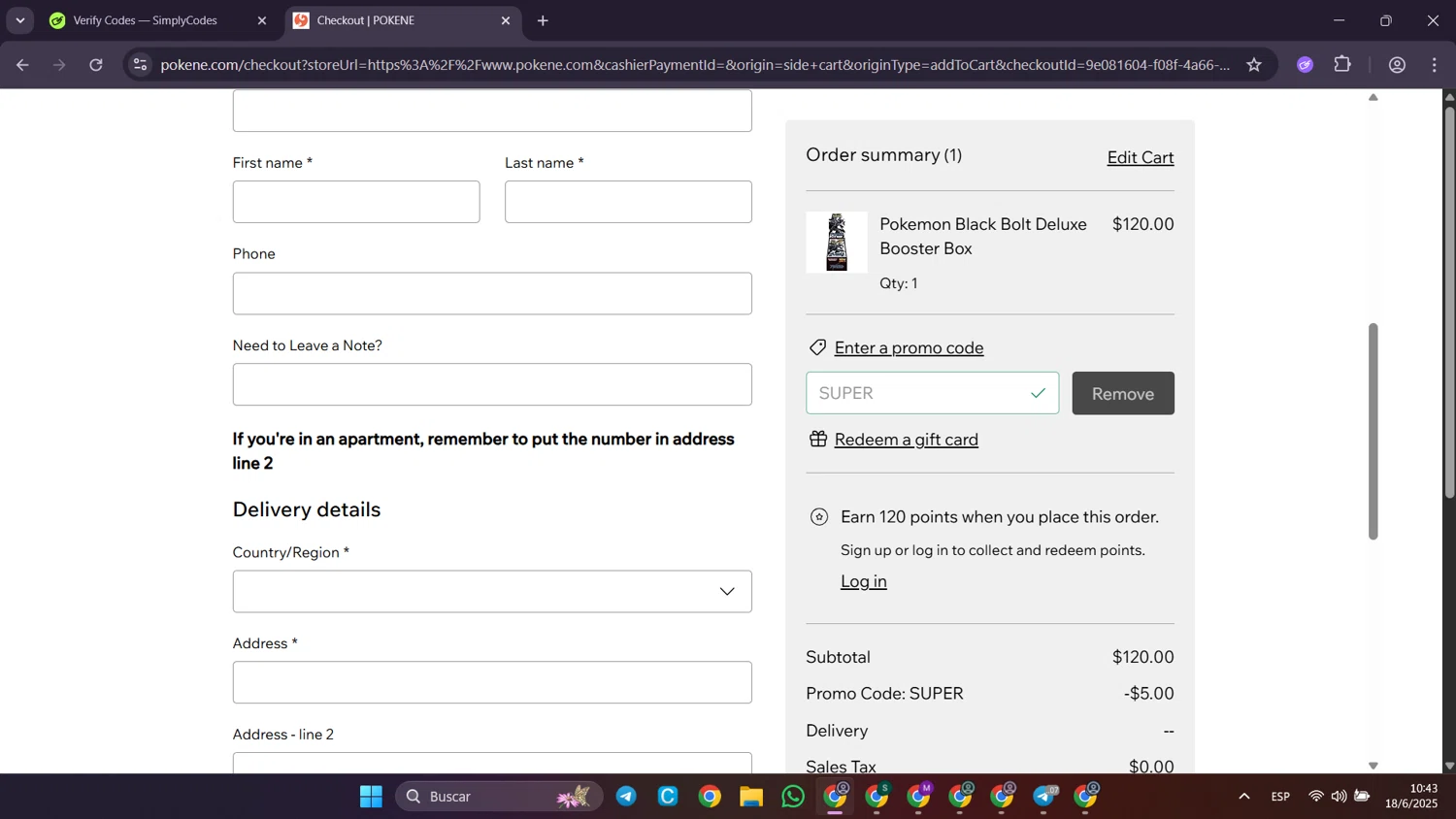Open Wi-Fi network settings
1456x819 pixels.
point(1315,797)
